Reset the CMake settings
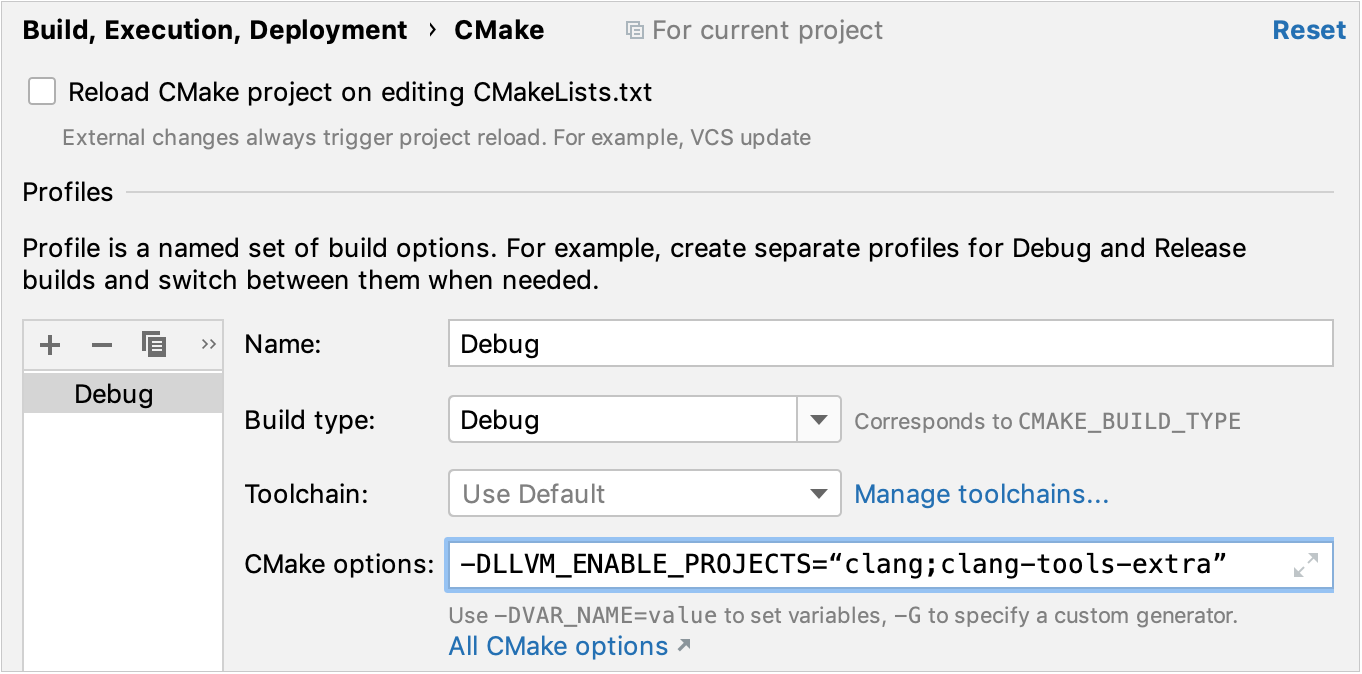Viewport: 1362px width, 674px height. [x=1308, y=30]
